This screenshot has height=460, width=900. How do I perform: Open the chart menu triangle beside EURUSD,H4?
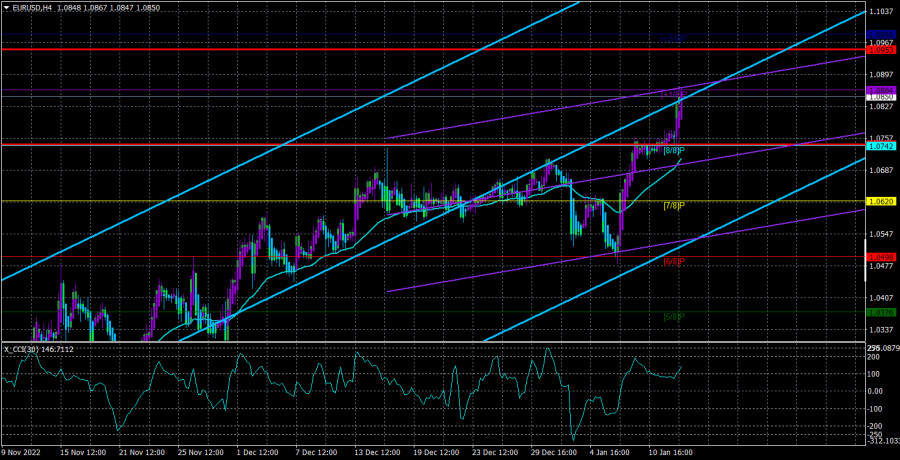point(6,8)
